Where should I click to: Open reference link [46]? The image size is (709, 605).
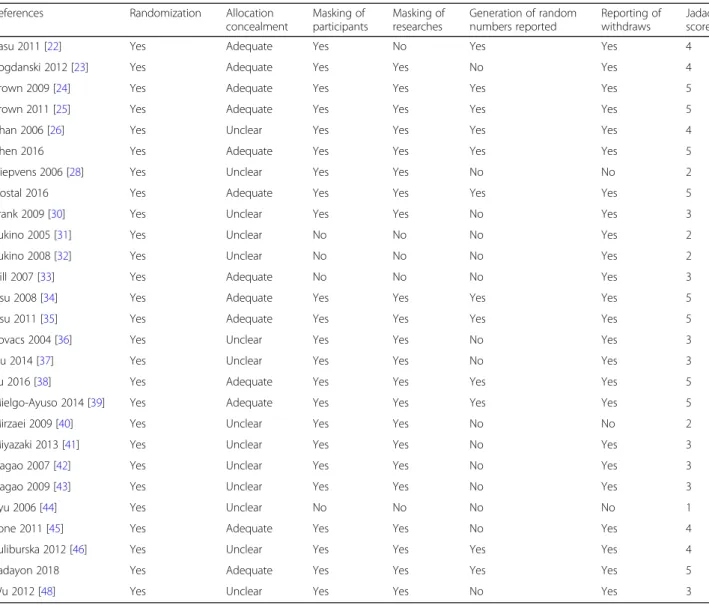coord(79,549)
